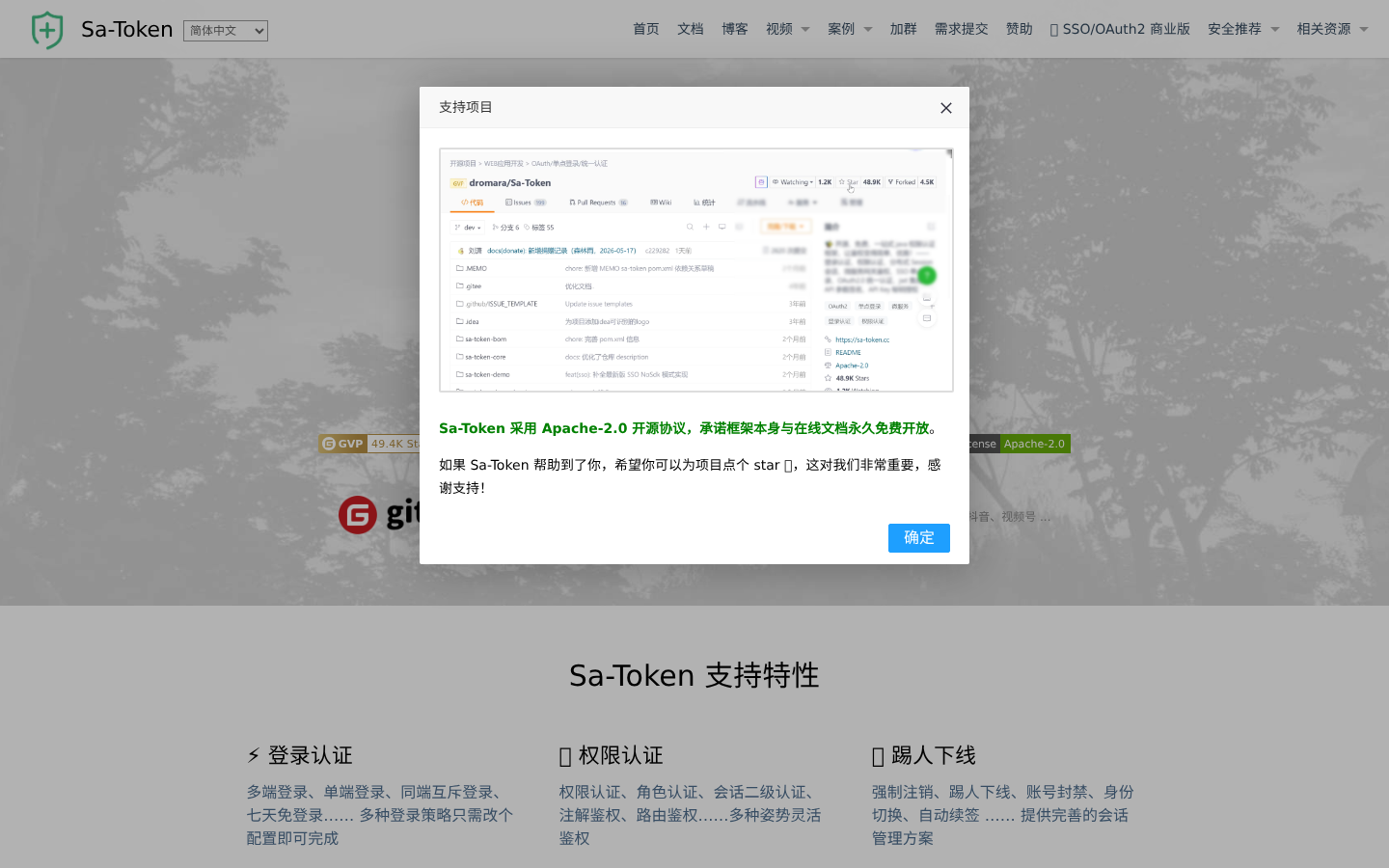Viewport: 1389px width, 868px height.
Task: Expand the 安全推荐 dropdown menu
Action: click(x=1243, y=29)
